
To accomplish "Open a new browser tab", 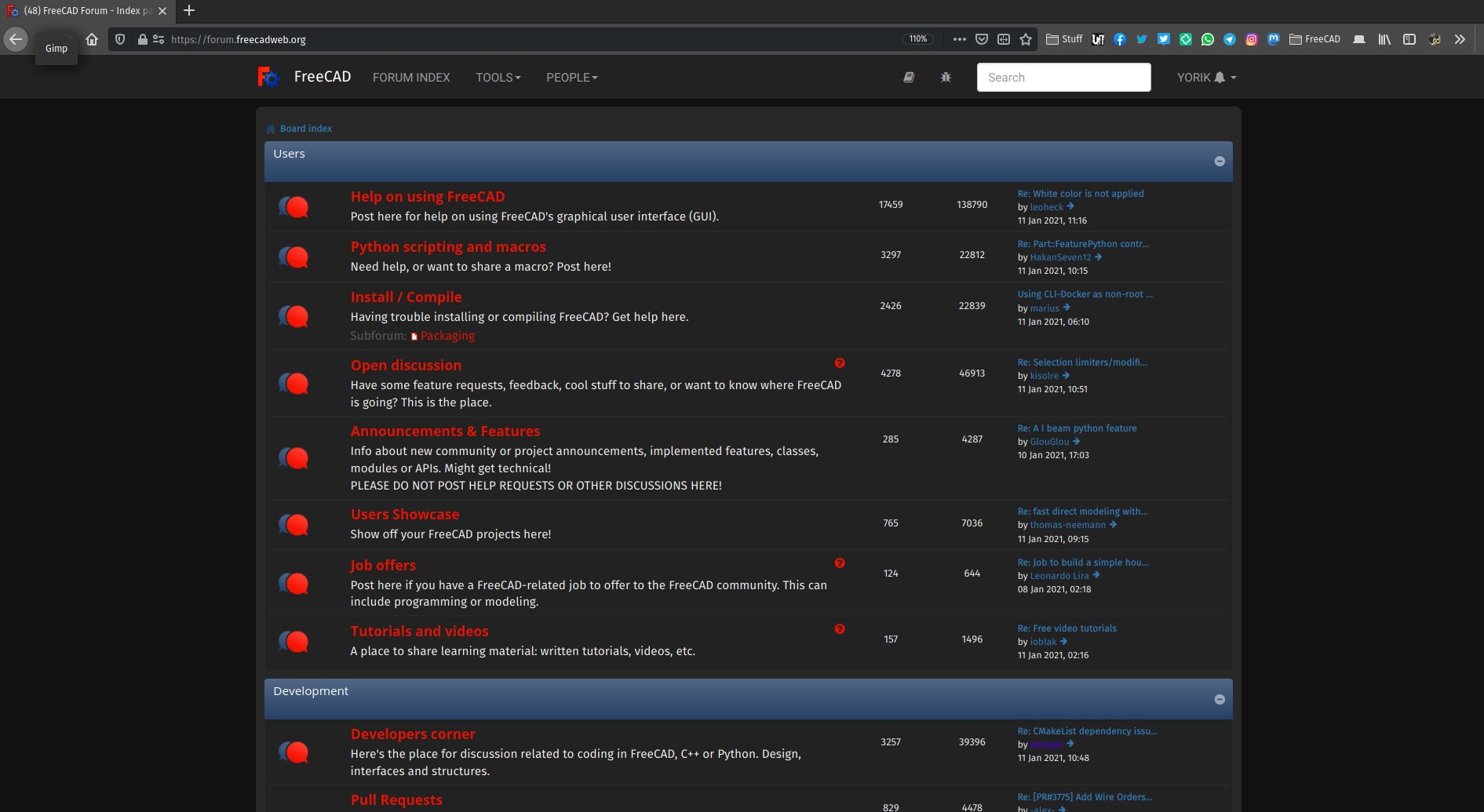I will (x=188, y=11).
